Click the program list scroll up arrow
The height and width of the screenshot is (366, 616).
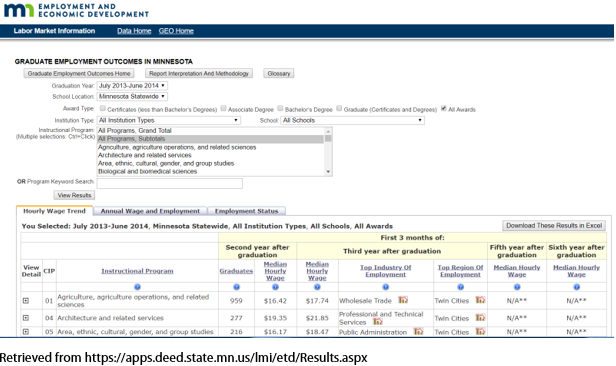(x=328, y=130)
